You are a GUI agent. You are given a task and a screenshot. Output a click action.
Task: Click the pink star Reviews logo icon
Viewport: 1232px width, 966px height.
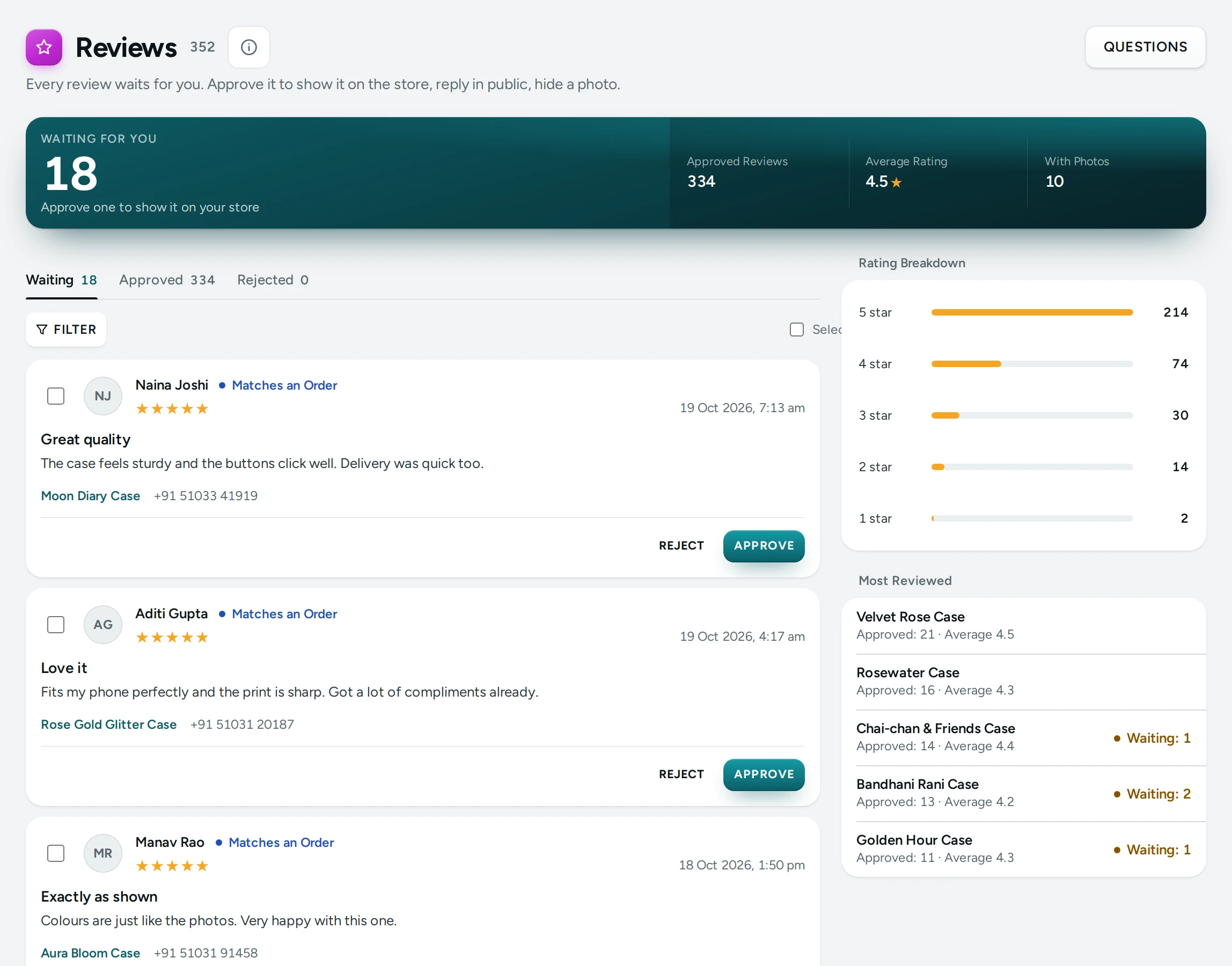[x=44, y=47]
